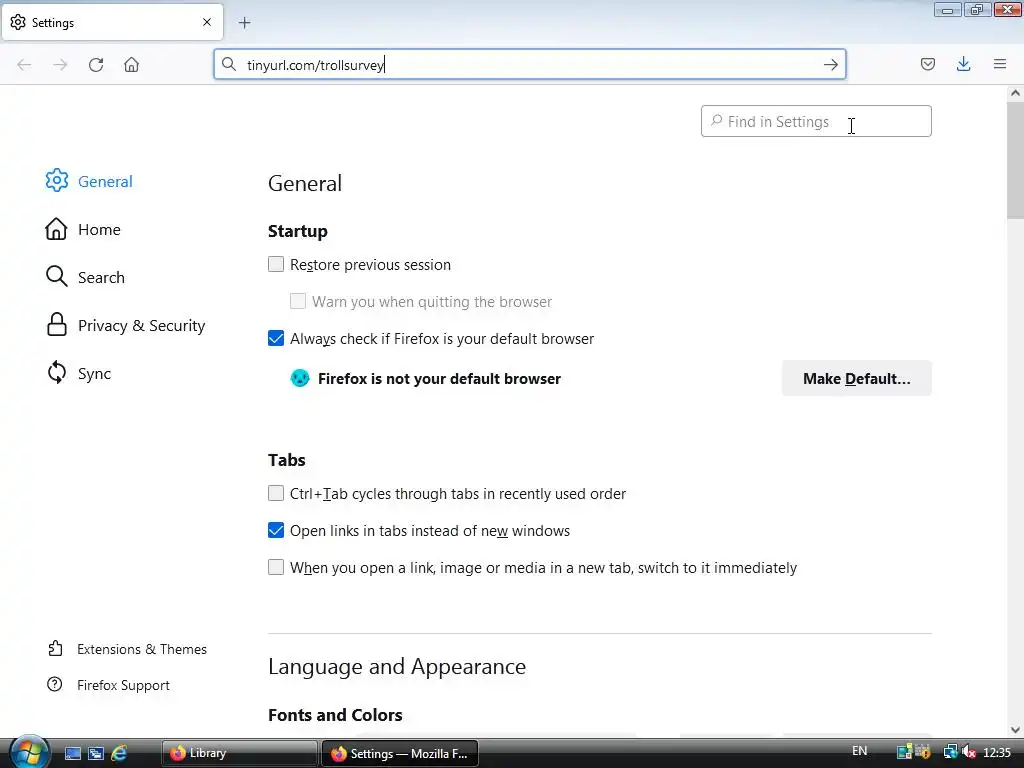Reload the current page
1024x768 pixels.
[x=96, y=65]
